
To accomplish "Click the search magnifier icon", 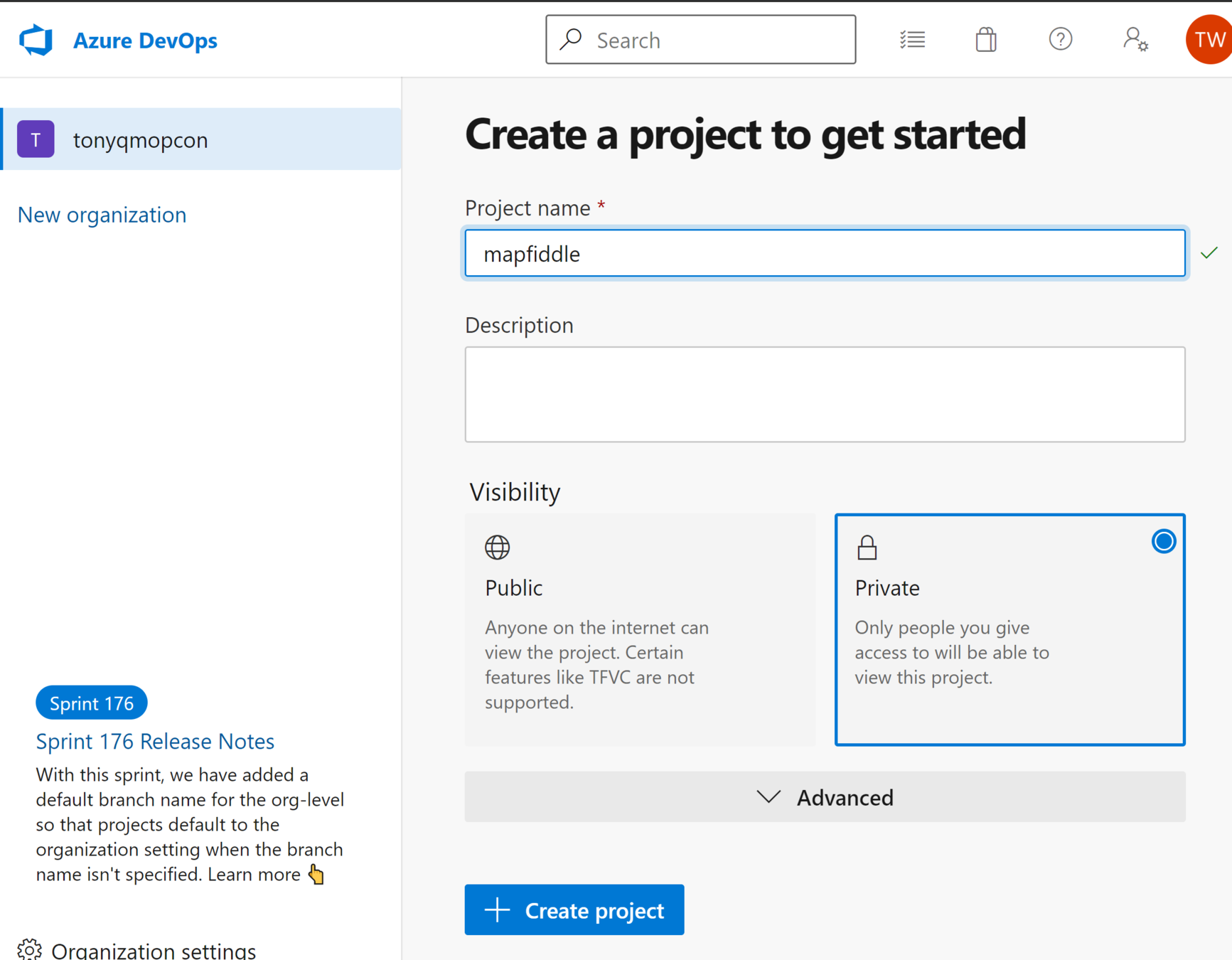I will (571, 39).
